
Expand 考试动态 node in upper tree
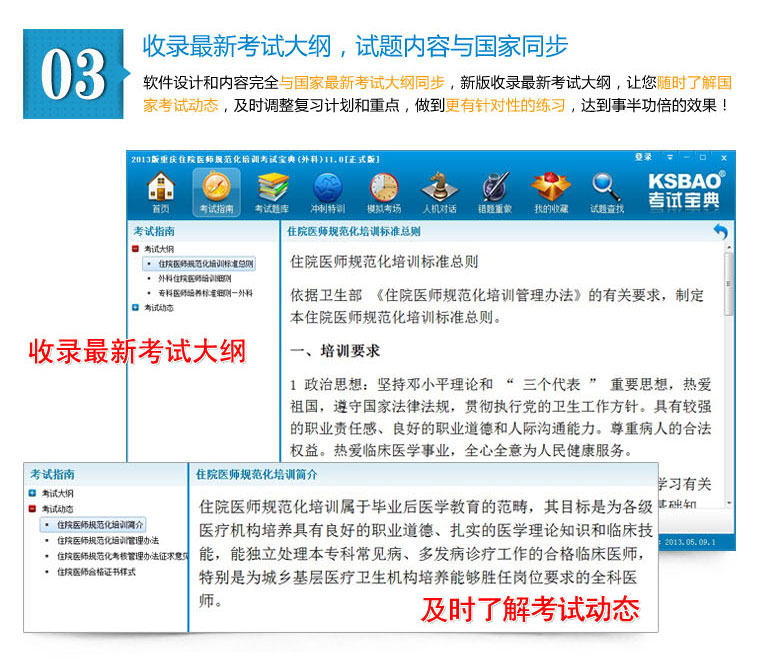[x=135, y=307]
